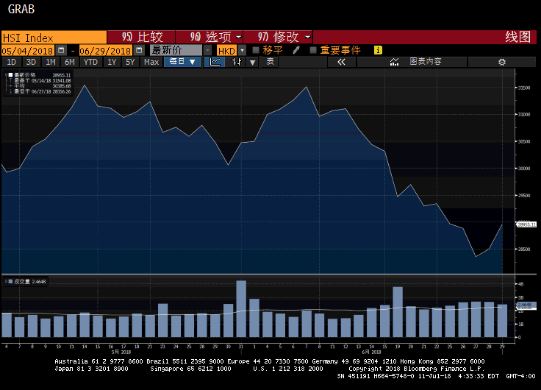This screenshot has height=390, width=541.
Task: Click the 线图 title label
Action: click(518, 37)
